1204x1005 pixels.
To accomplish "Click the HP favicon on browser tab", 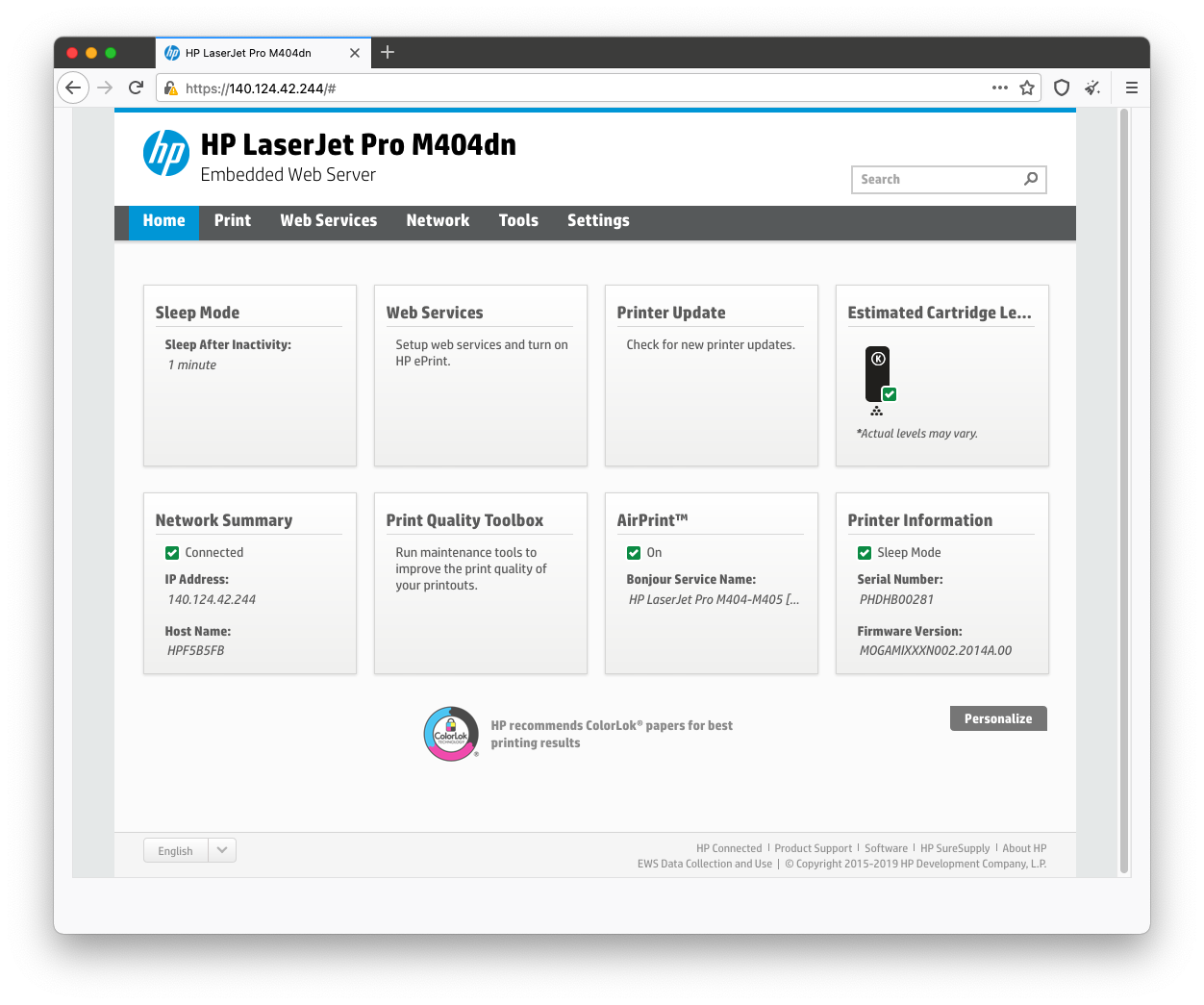I will (172, 53).
